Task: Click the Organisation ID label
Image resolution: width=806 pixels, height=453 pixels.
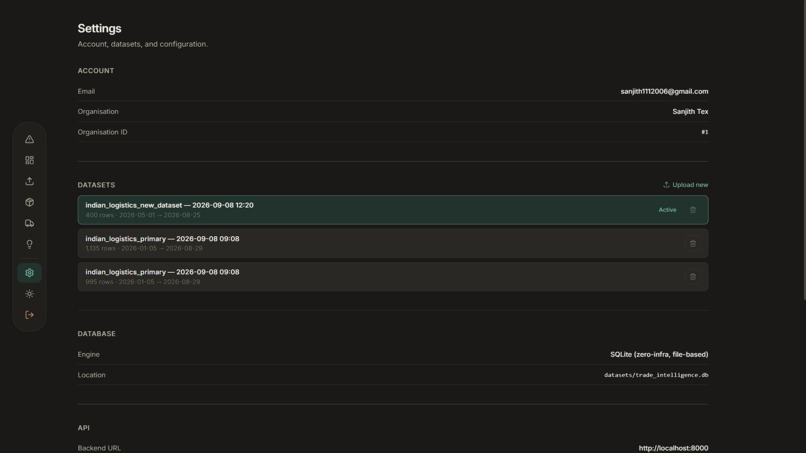Action: click(x=102, y=132)
